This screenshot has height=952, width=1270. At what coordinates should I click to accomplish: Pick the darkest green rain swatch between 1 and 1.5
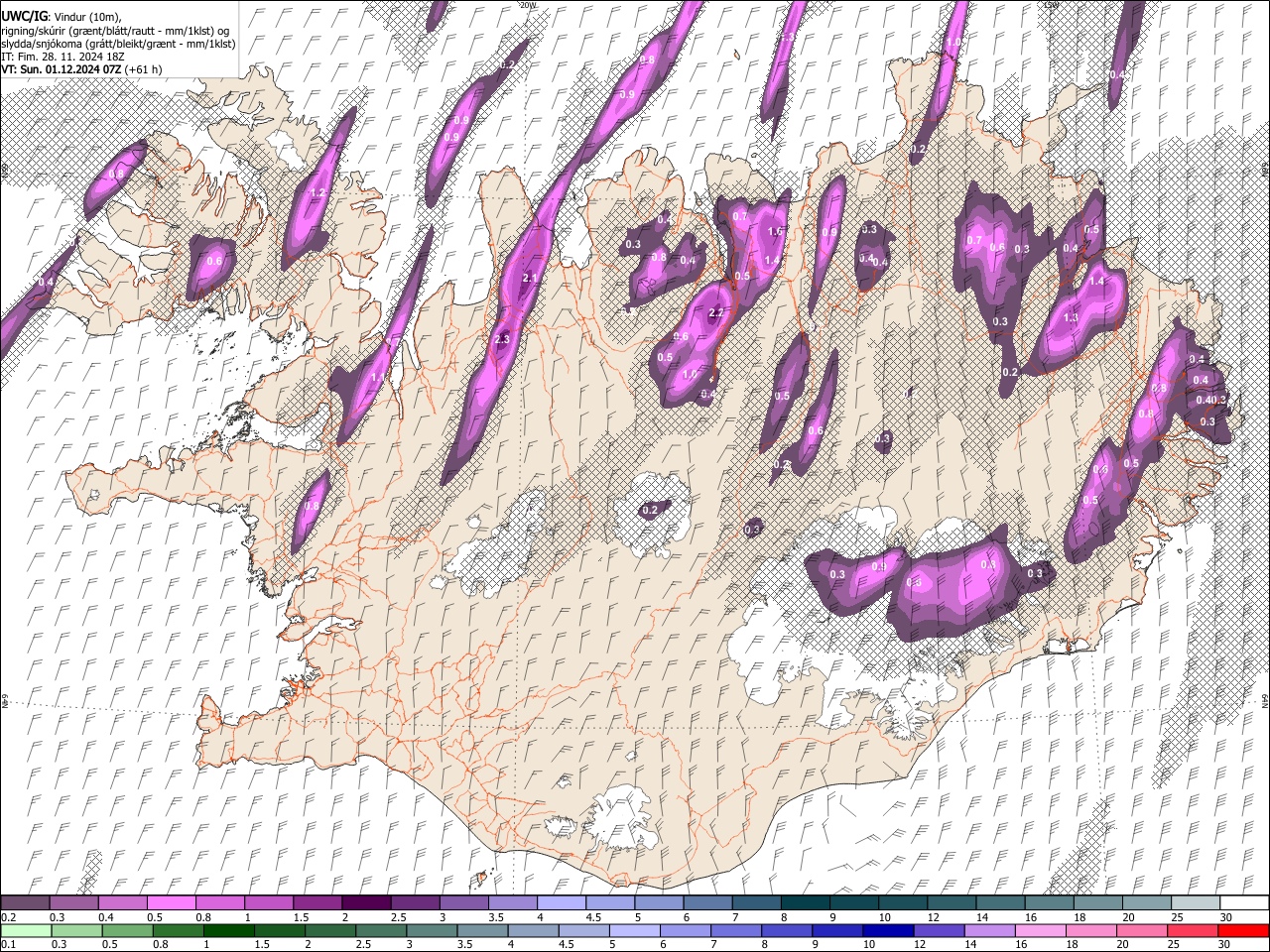(227, 930)
